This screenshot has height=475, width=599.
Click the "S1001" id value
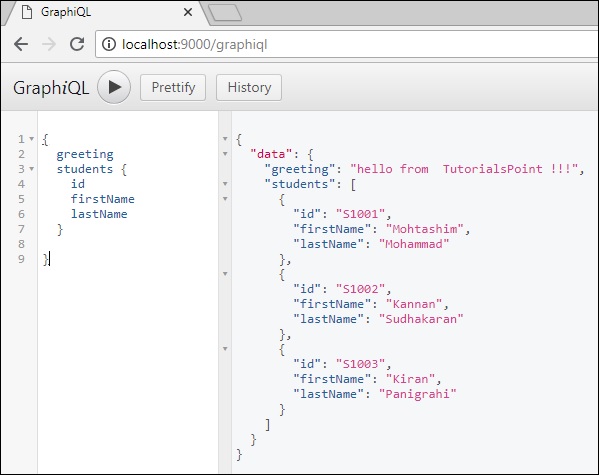pos(360,214)
